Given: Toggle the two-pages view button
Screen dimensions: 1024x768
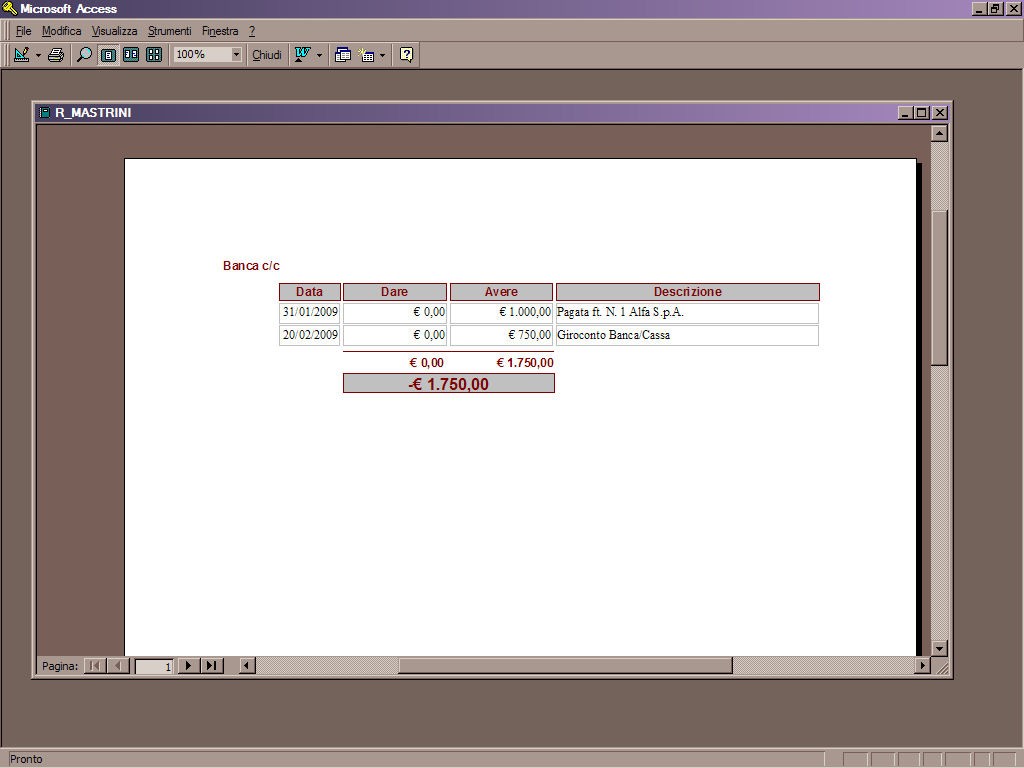Looking at the screenshot, I should tap(131, 55).
